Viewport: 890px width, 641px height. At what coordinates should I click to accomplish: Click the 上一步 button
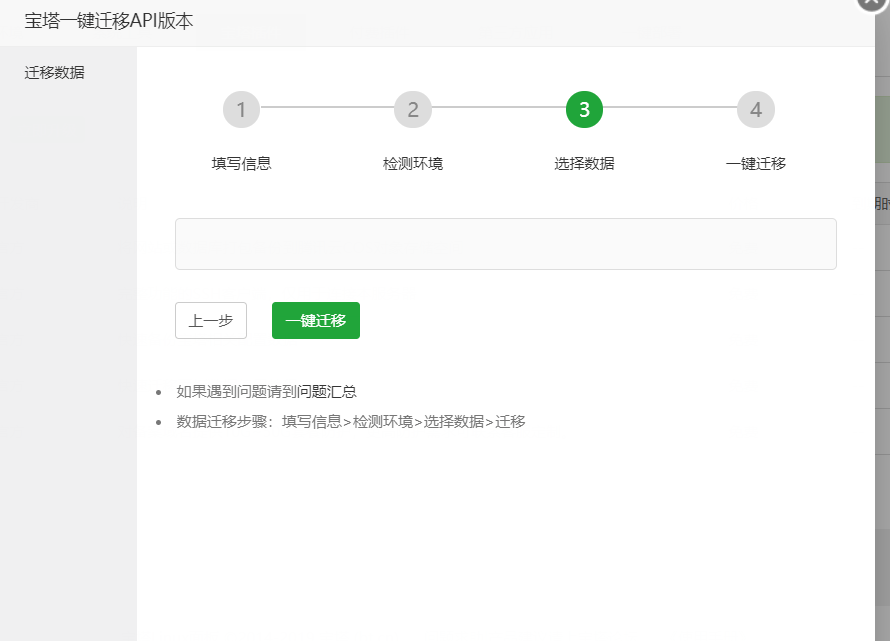(210, 320)
